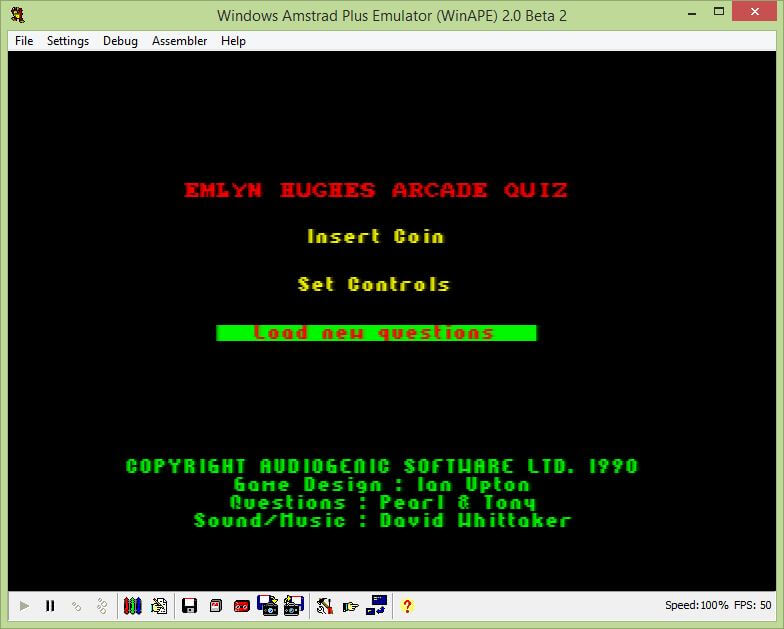
Task: Click the second camera snapshot icon
Action: (x=293, y=605)
